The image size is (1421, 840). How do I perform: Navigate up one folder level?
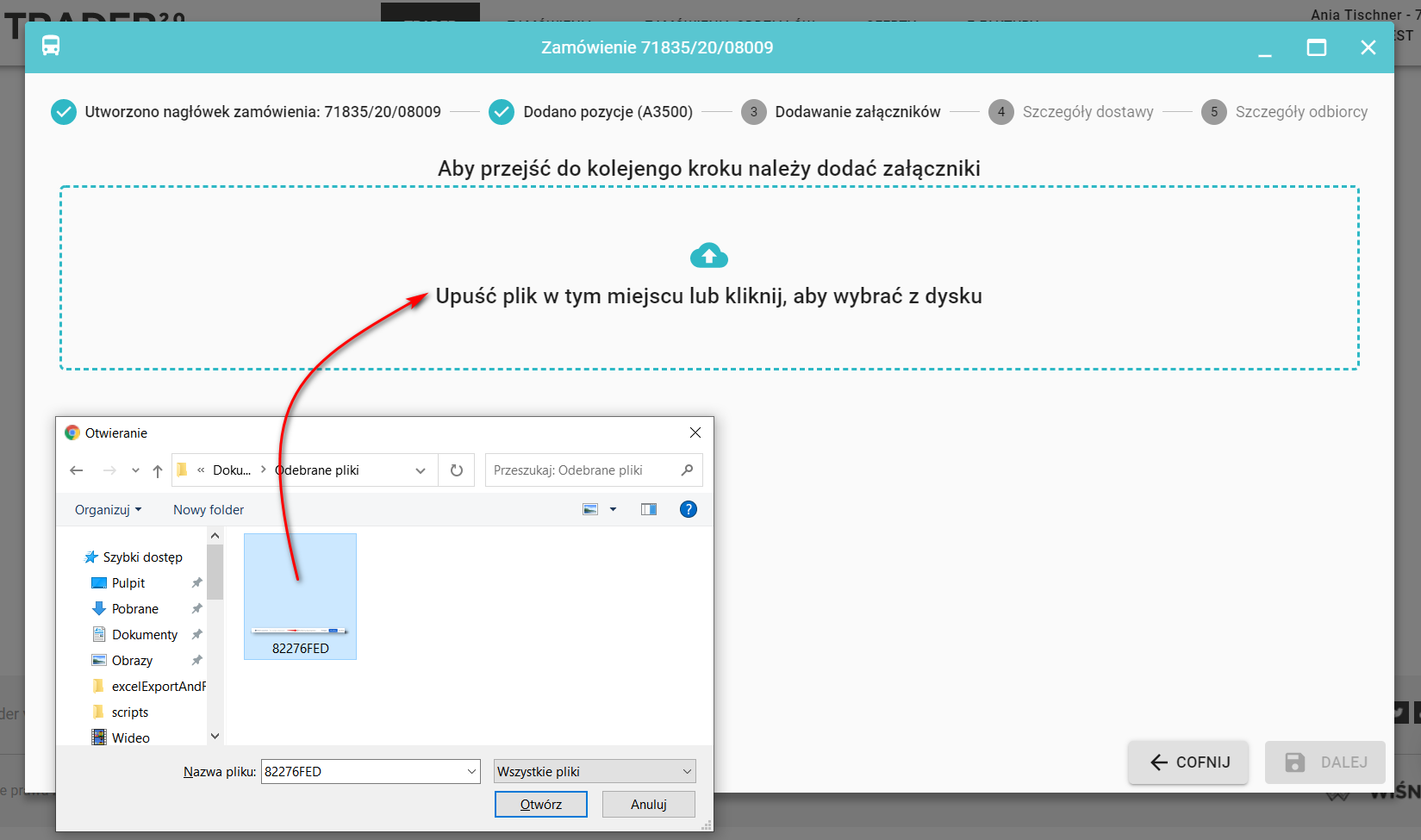[158, 470]
